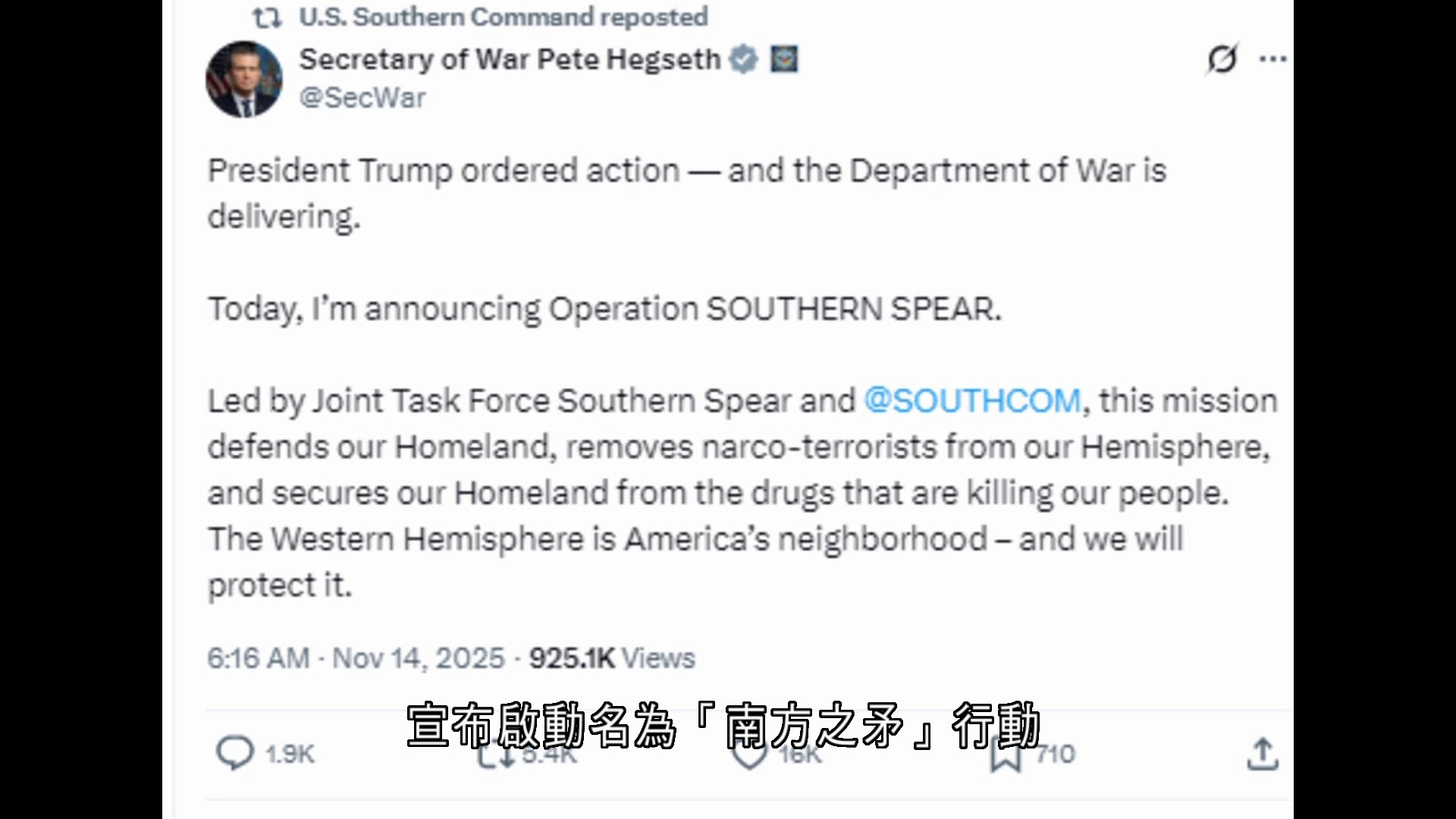Open the @SOUTHCOM mention link
The width and height of the screenshot is (1456, 819).
tap(972, 400)
